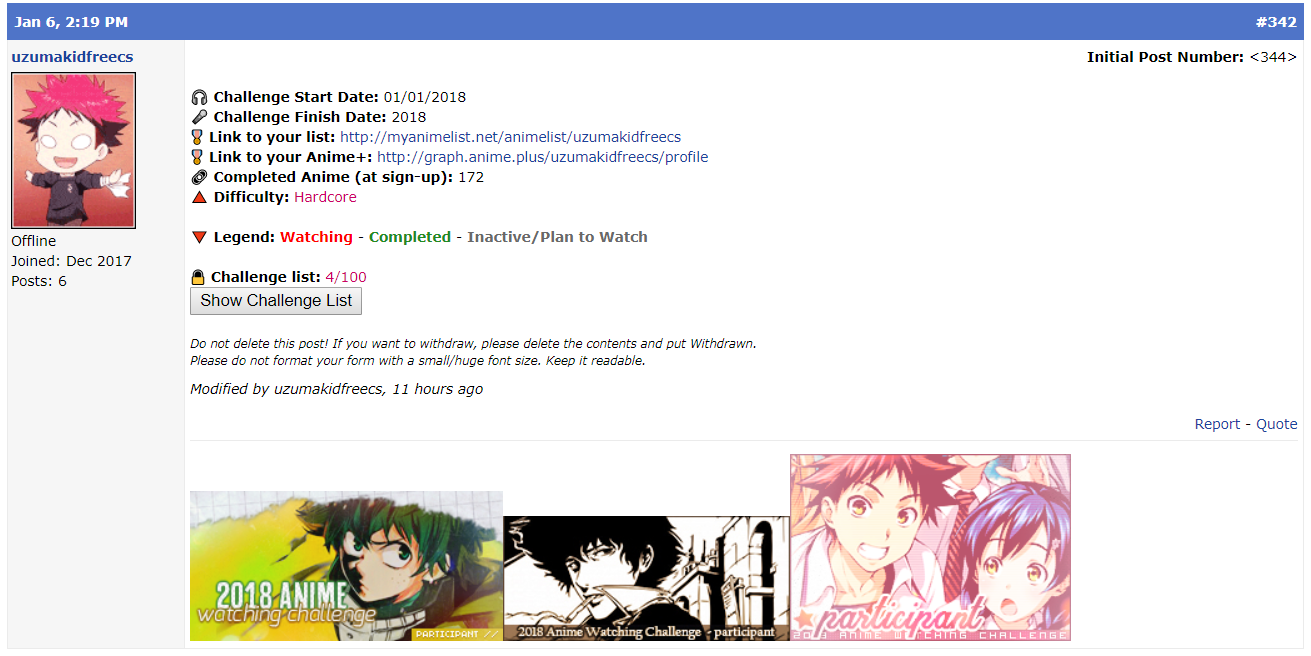Open the graph.anime.plus profile link
This screenshot has width=1311, height=656.
[x=542, y=157]
